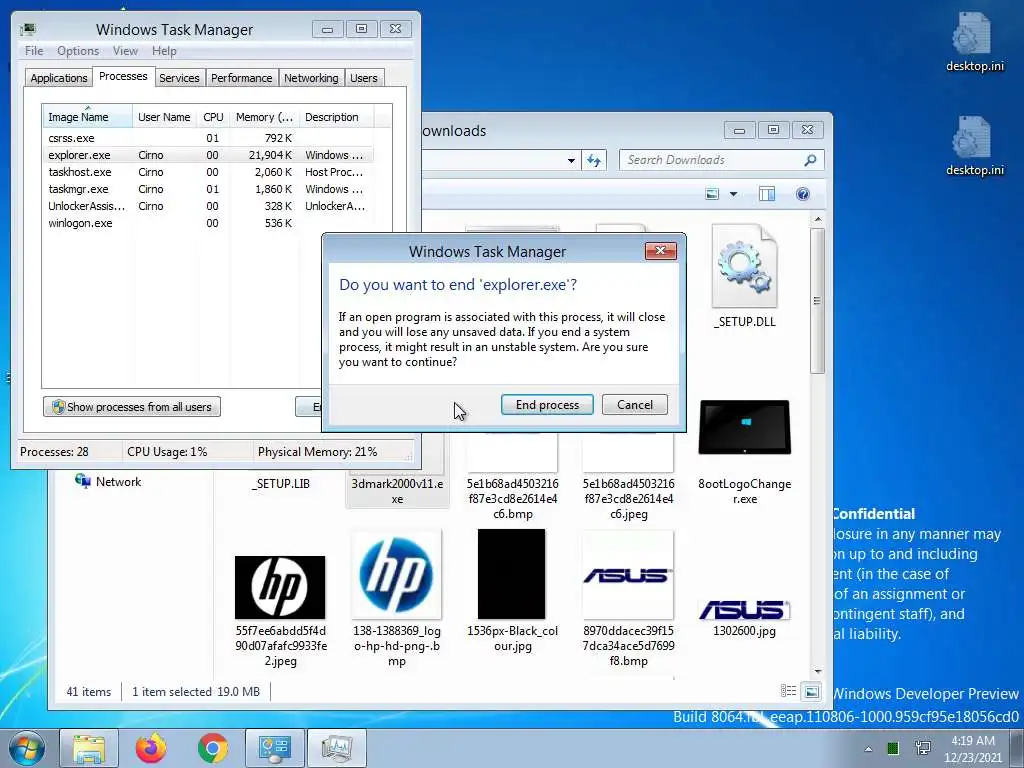
Task: Sort processes by Description column
Action: pos(336,117)
